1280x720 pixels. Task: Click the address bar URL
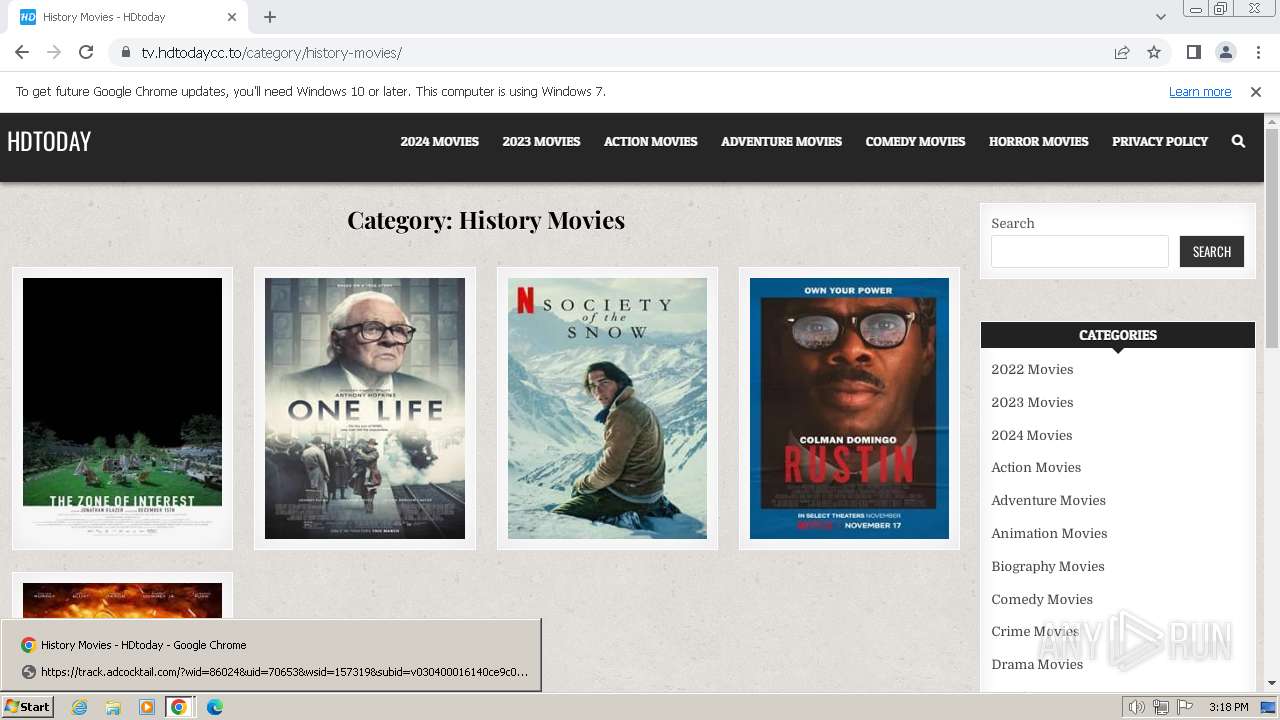[x=272, y=53]
